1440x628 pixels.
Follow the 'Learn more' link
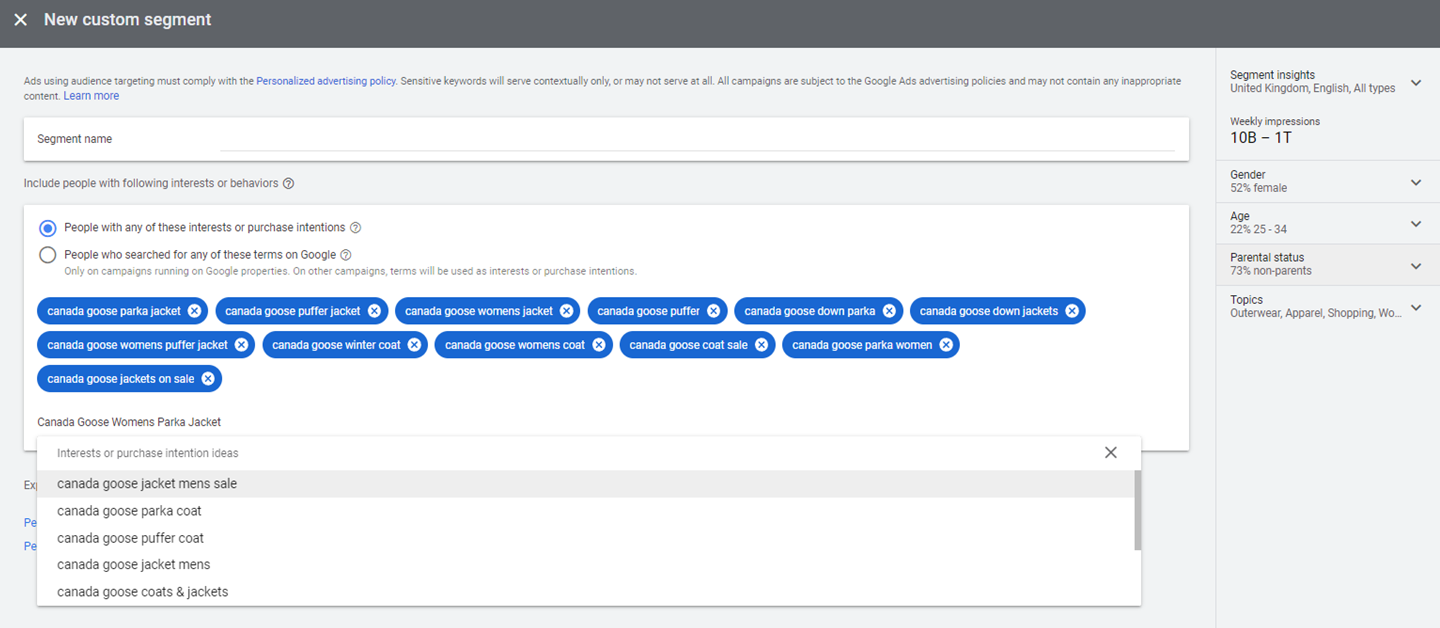click(x=91, y=96)
